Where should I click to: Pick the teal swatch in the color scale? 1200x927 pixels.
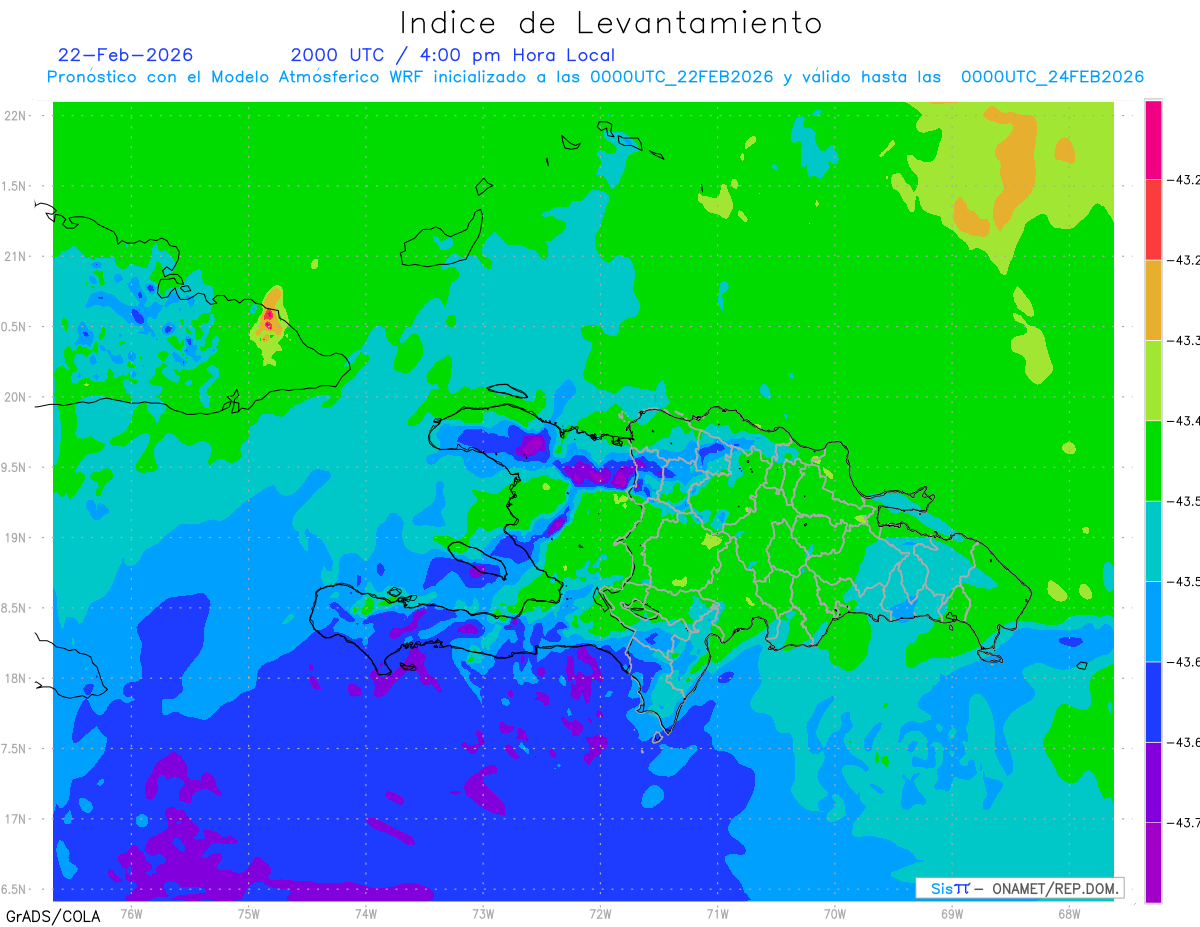pos(1153,541)
